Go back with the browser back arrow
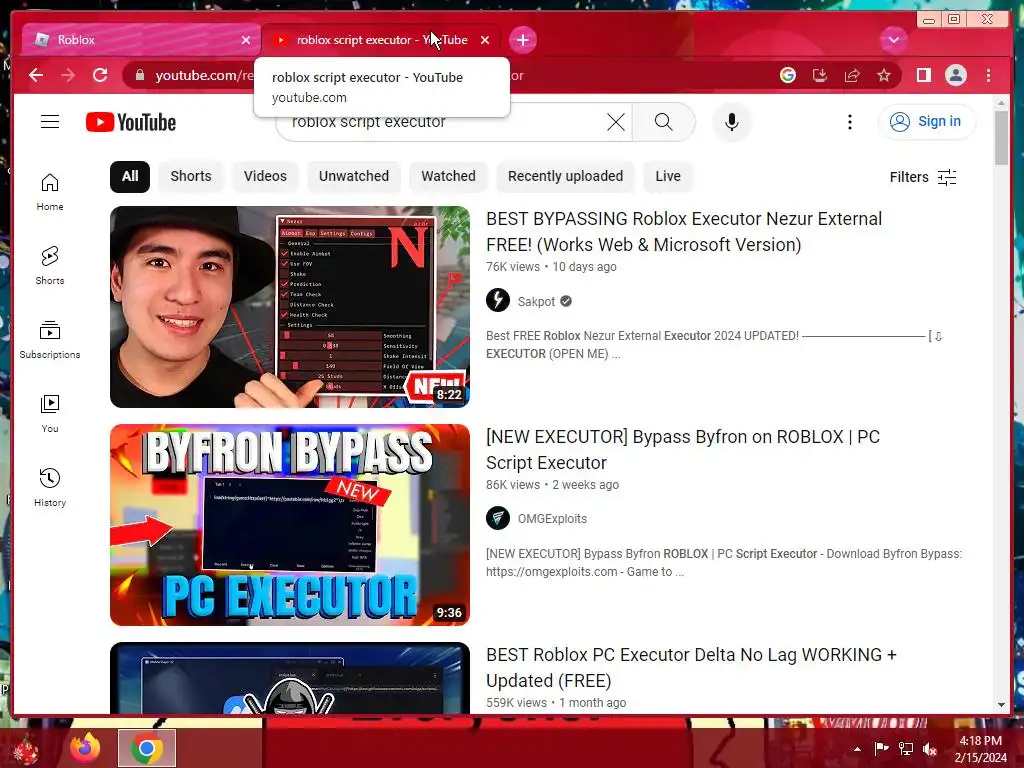Screen dimensions: 1024x768 tap(36, 75)
